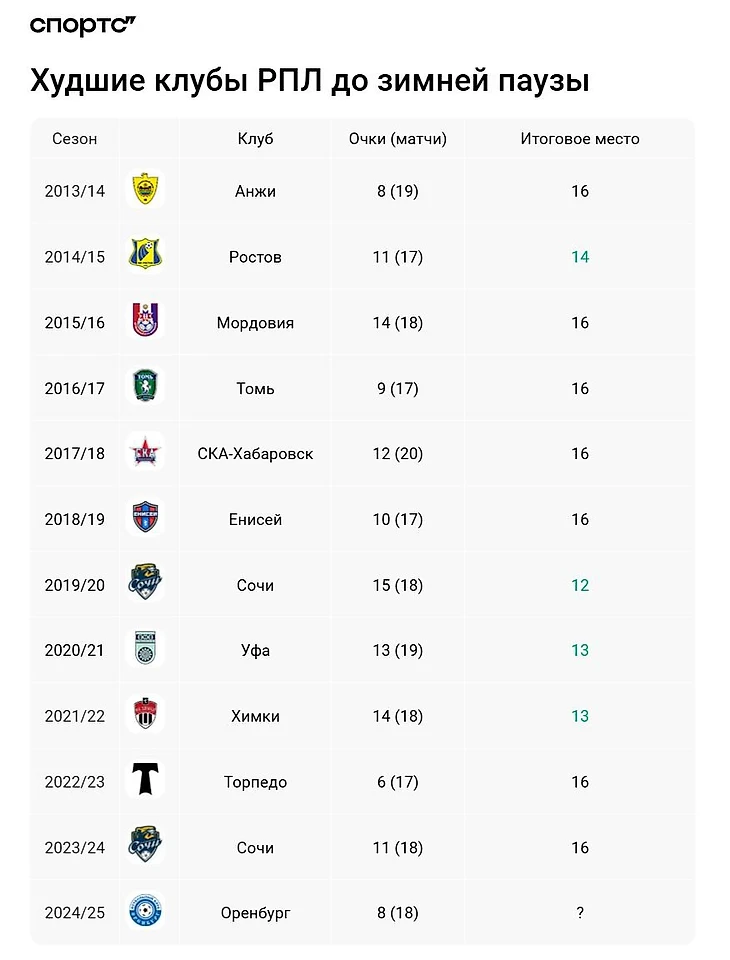Click the Торпедо club name
Image resolution: width=730 pixels, height=960 pixels.
255,782
